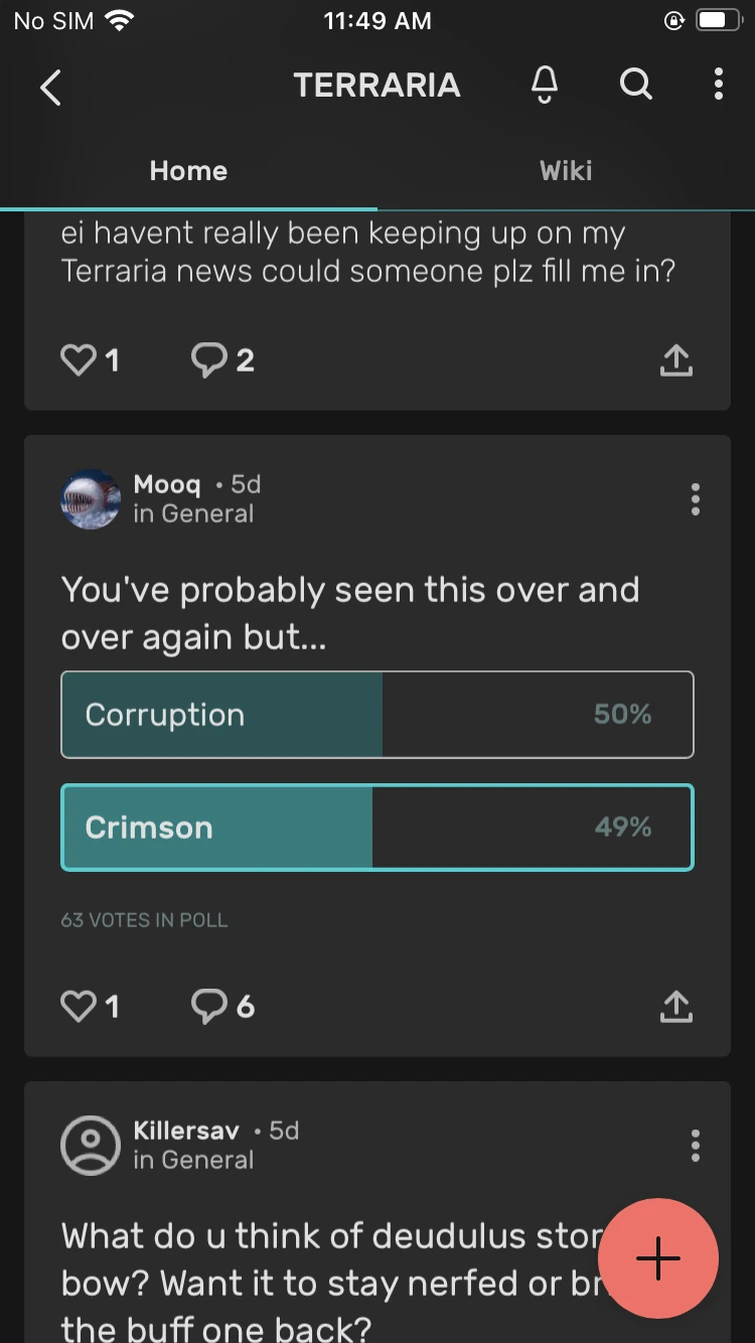This screenshot has height=1343, width=755.
Task: Select the Home tab
Action: pos(188,170)
